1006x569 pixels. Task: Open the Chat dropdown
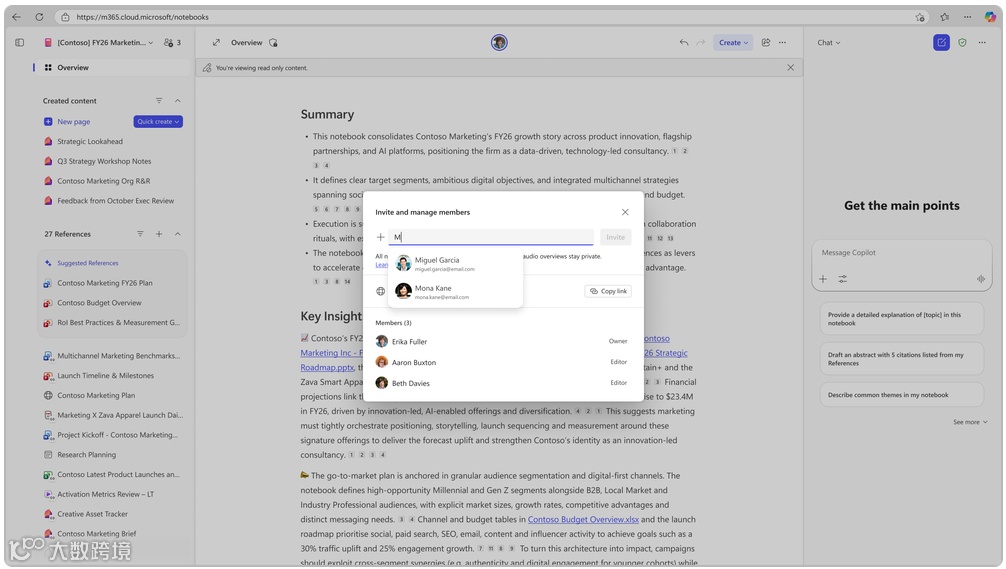pyautogui.click(x=828, y=42)
